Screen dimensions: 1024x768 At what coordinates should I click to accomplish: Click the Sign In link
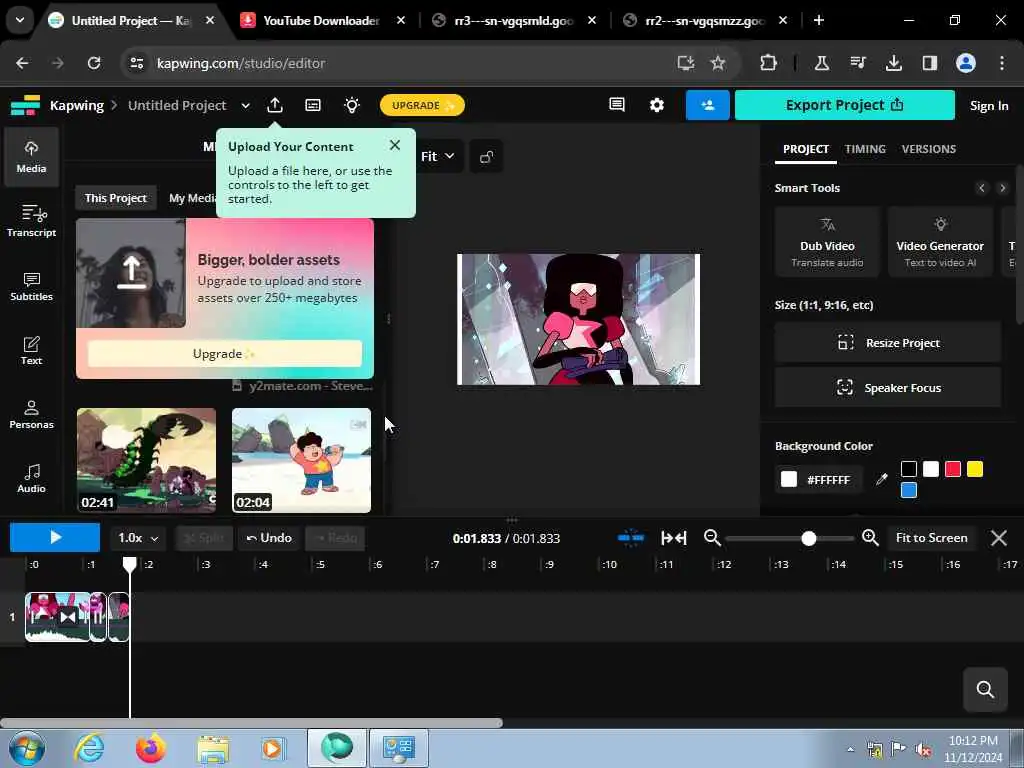click(x=989, y=106)
